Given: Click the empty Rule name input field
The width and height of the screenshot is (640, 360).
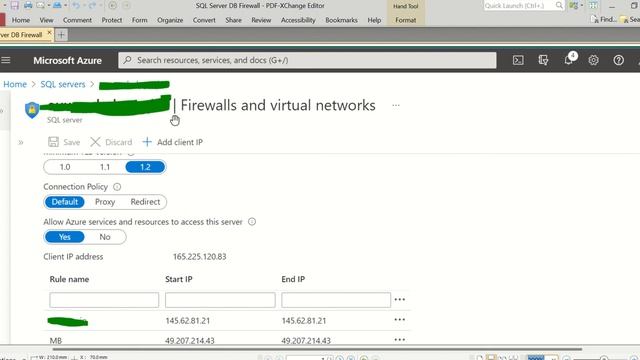Looking at the screenshot, I should [104, 300].
